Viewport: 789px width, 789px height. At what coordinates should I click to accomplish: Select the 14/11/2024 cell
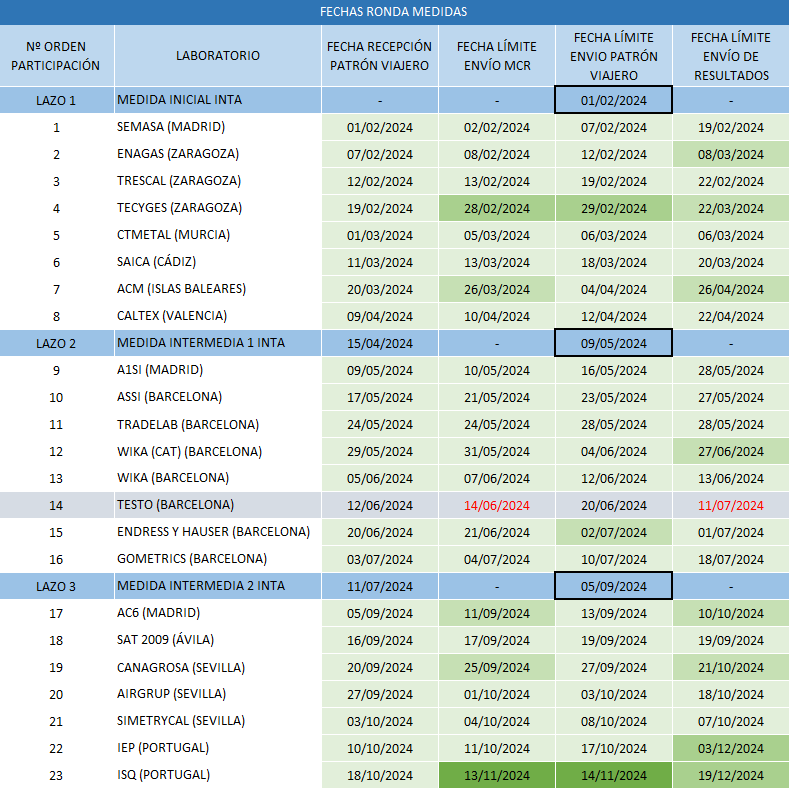tap(613, 775)
